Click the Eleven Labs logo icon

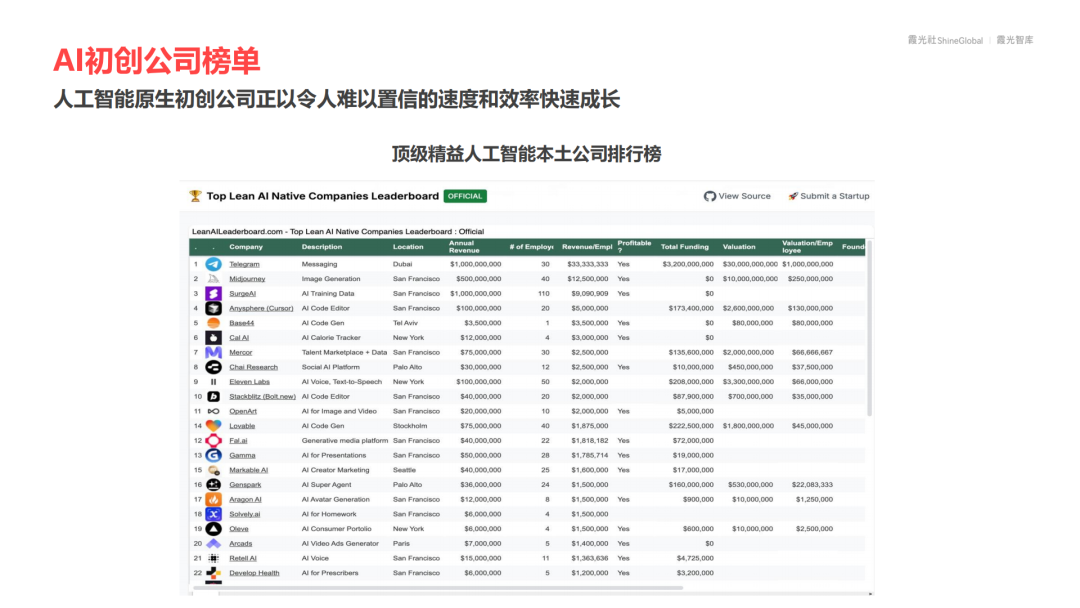pos(214,381)
